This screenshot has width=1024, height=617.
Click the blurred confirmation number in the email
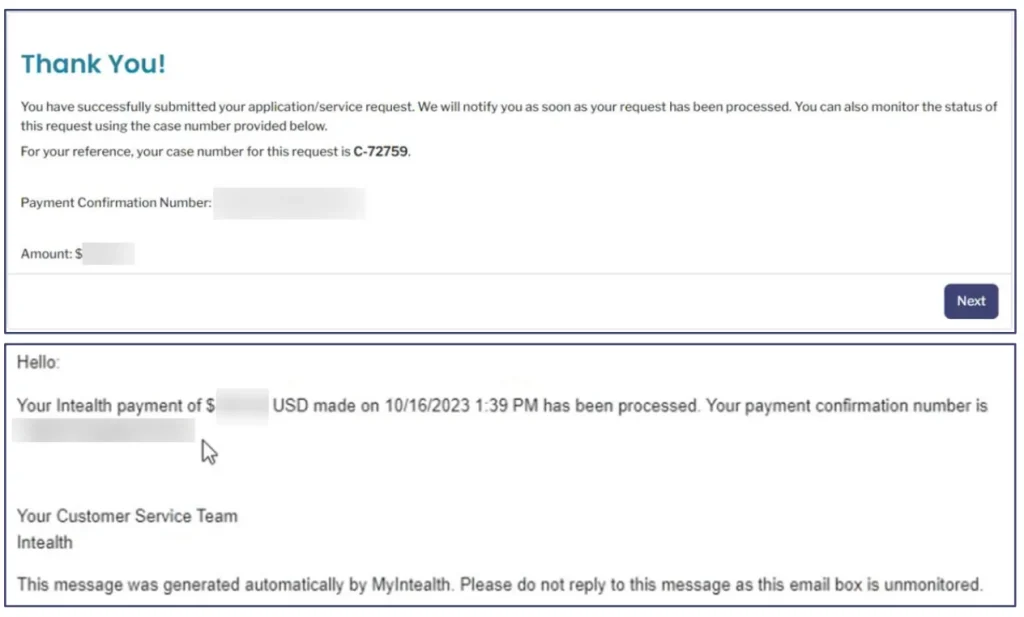tap(104, 431)
